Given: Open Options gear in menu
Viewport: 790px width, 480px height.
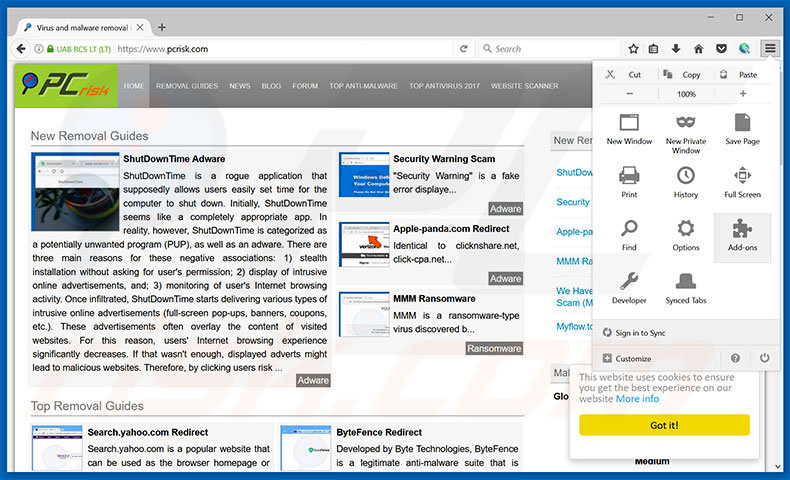Looking at the screenshot, I should click(686, 236).
